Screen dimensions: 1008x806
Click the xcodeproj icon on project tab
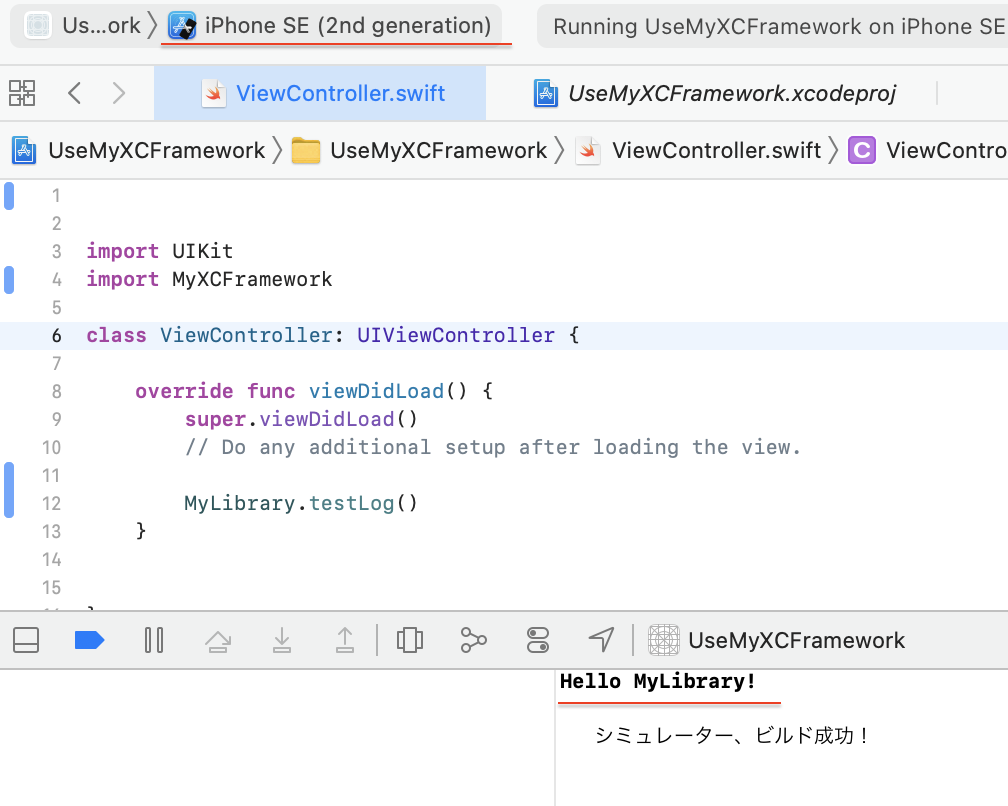545,93
